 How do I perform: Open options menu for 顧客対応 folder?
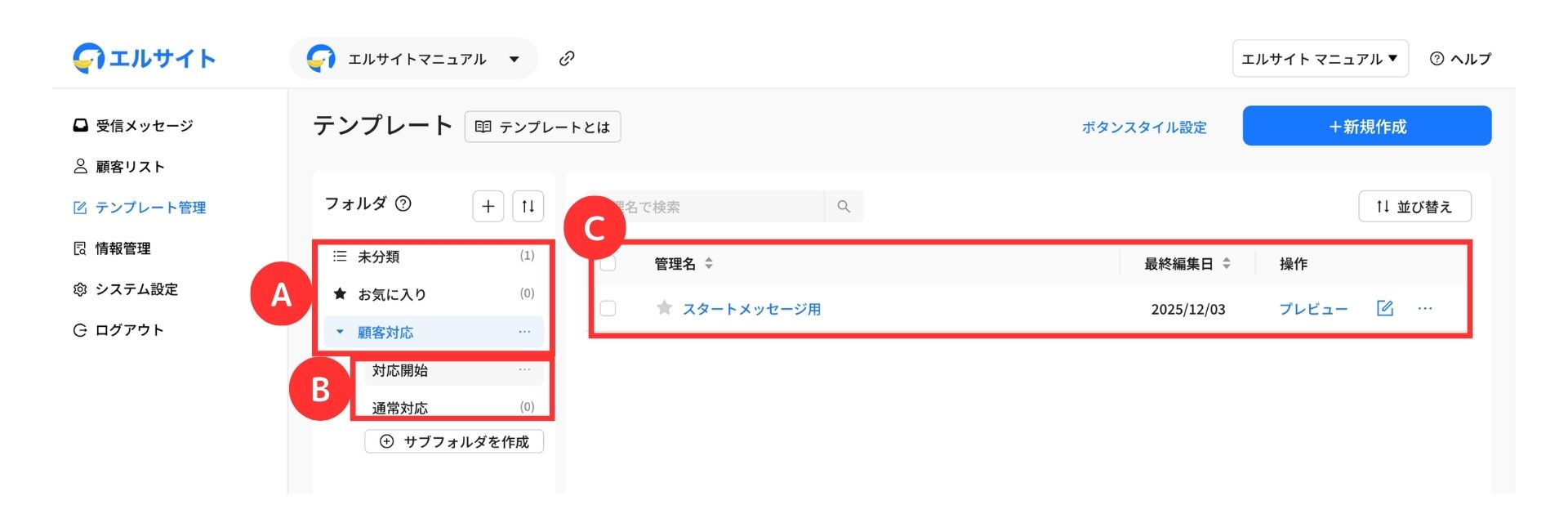(524, 332)
